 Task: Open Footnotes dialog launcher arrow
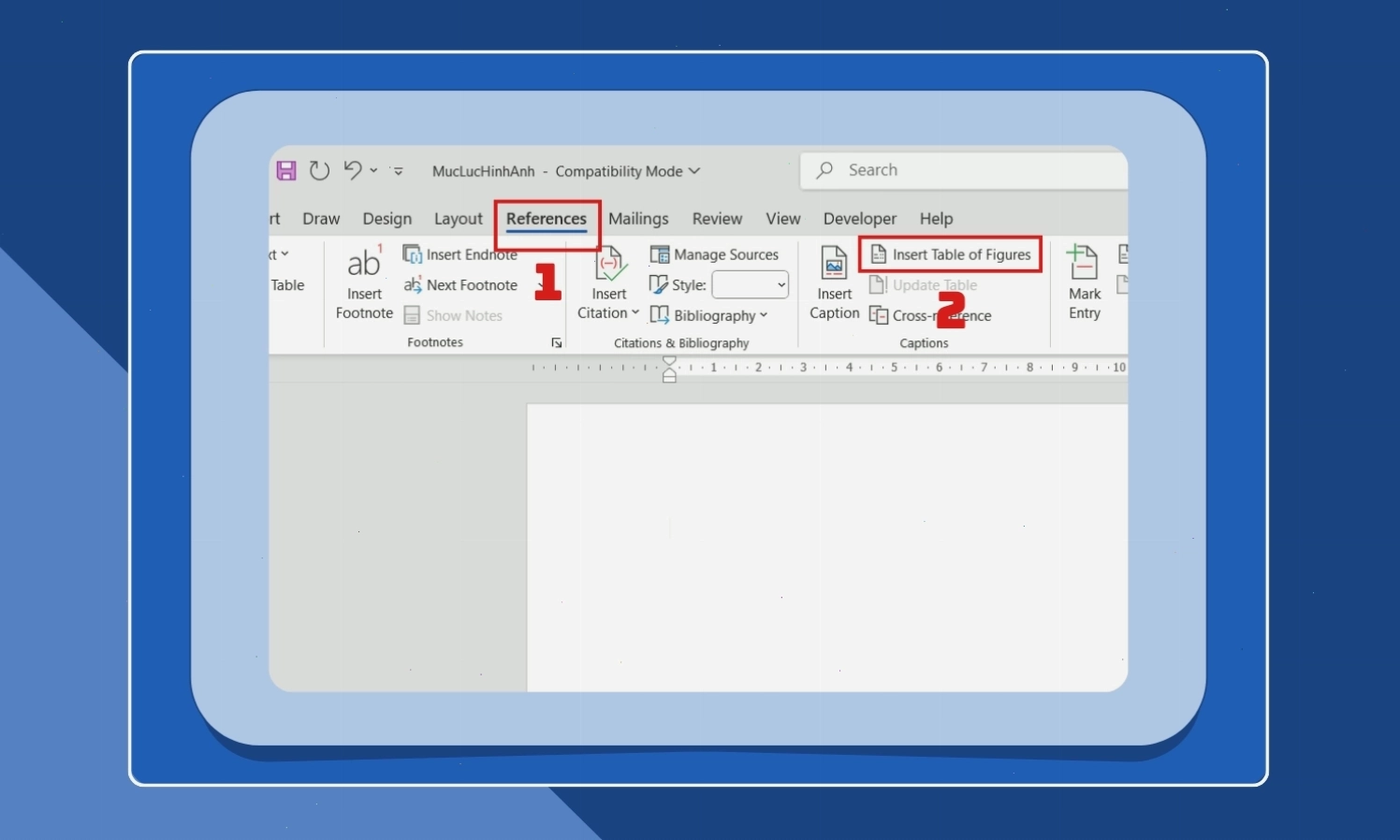coord(556,343)
